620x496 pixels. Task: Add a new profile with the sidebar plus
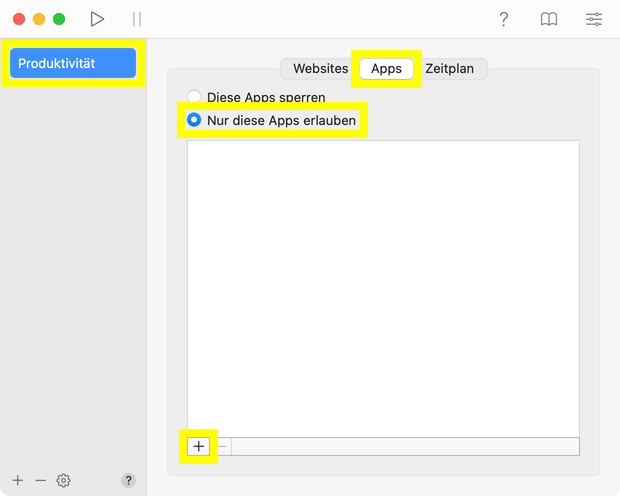pos(18,481)
